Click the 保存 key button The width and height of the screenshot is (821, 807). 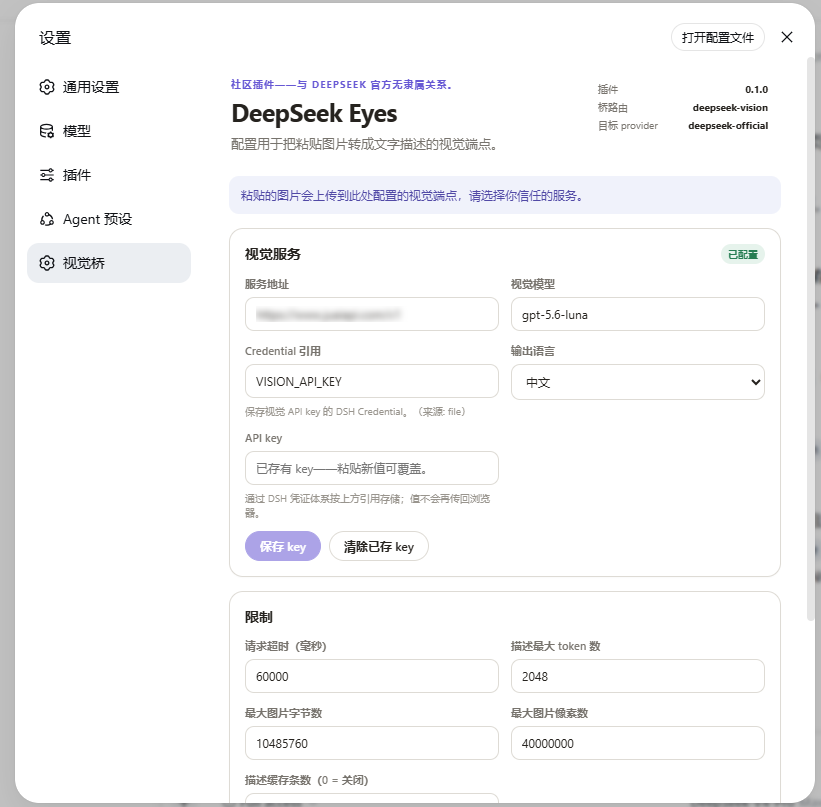pos(283,546)
